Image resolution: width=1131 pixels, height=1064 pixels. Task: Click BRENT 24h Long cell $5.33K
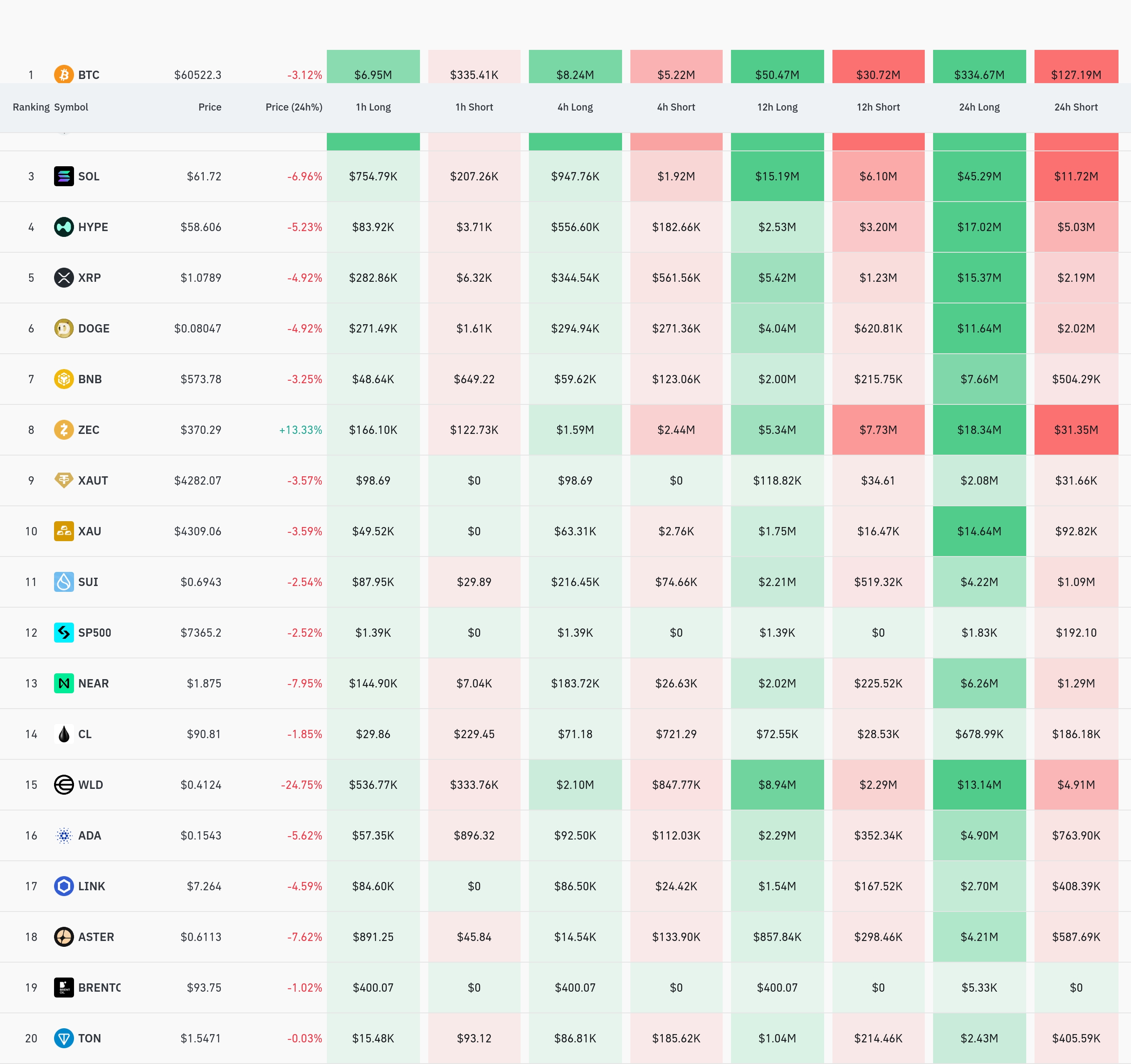pos(979,987)
